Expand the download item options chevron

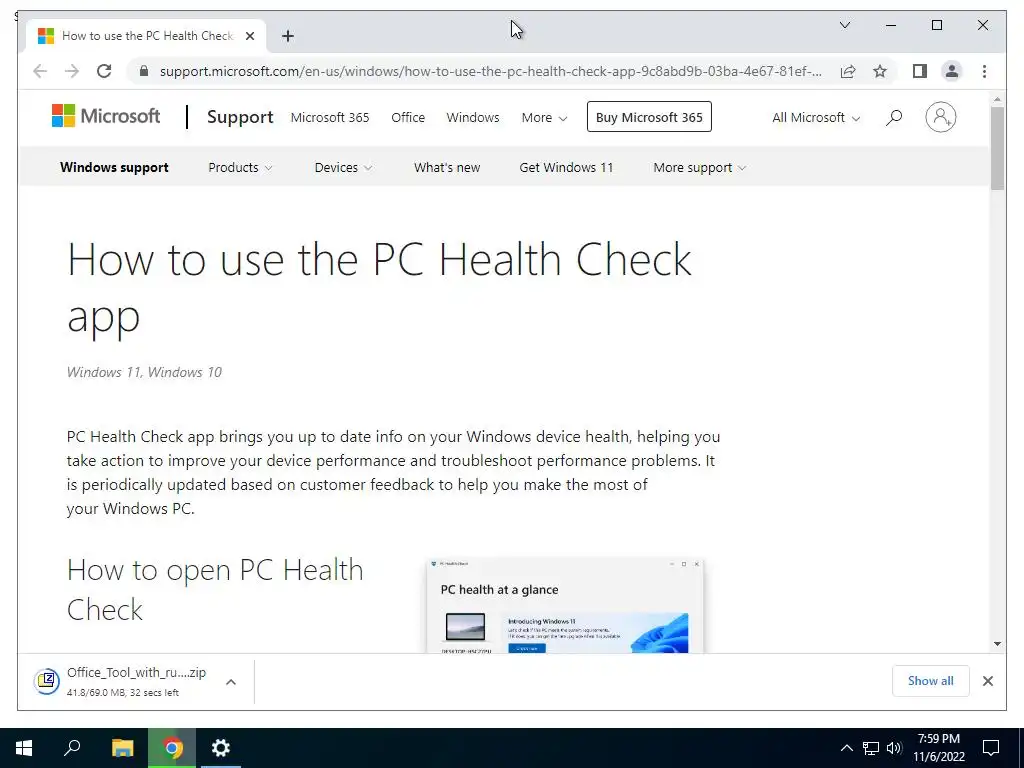pos(231,682)
